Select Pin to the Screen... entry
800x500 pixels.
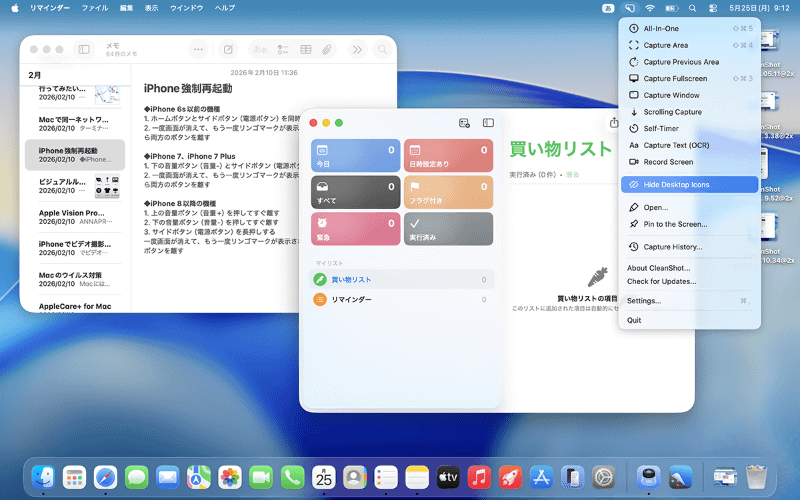[x=689, y=224]
